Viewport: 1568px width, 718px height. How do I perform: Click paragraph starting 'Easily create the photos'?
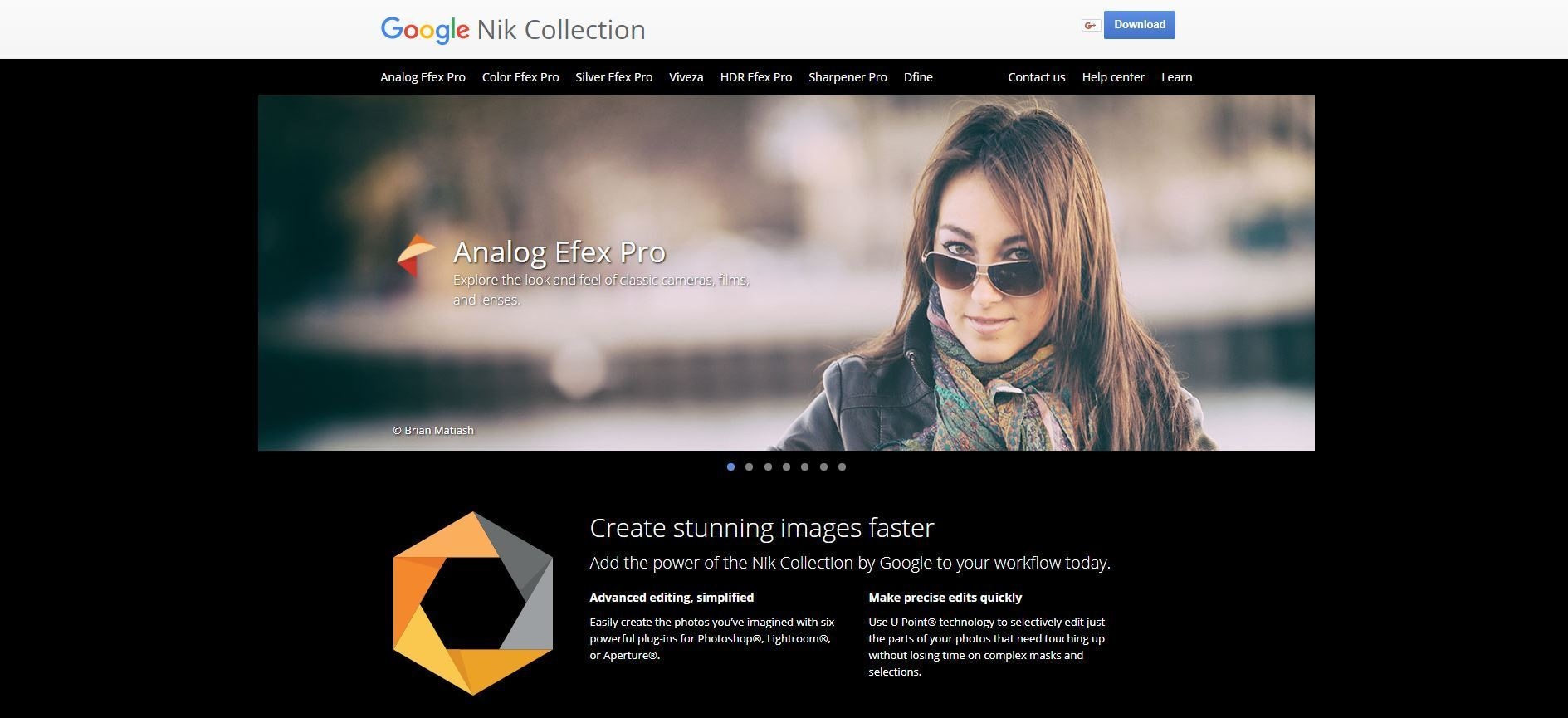coord(712,638)
